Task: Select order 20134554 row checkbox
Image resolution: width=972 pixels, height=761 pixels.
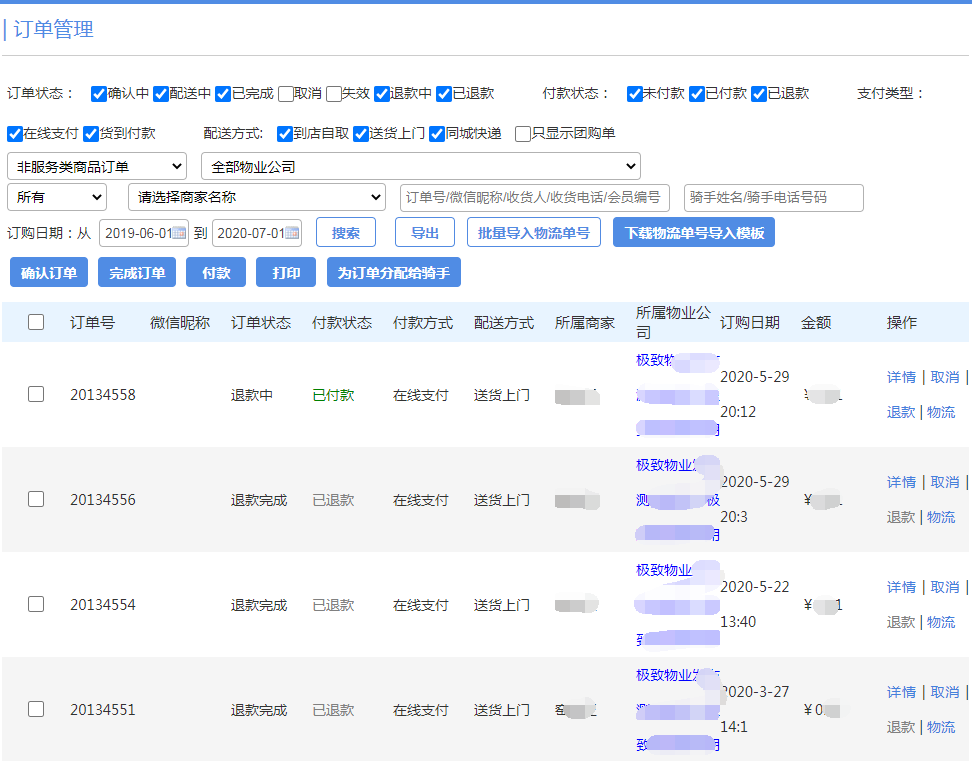Action: [x=36, y=604]
